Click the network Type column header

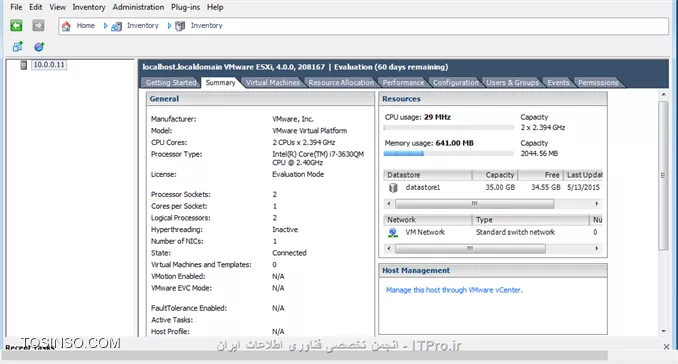(531, 220)
